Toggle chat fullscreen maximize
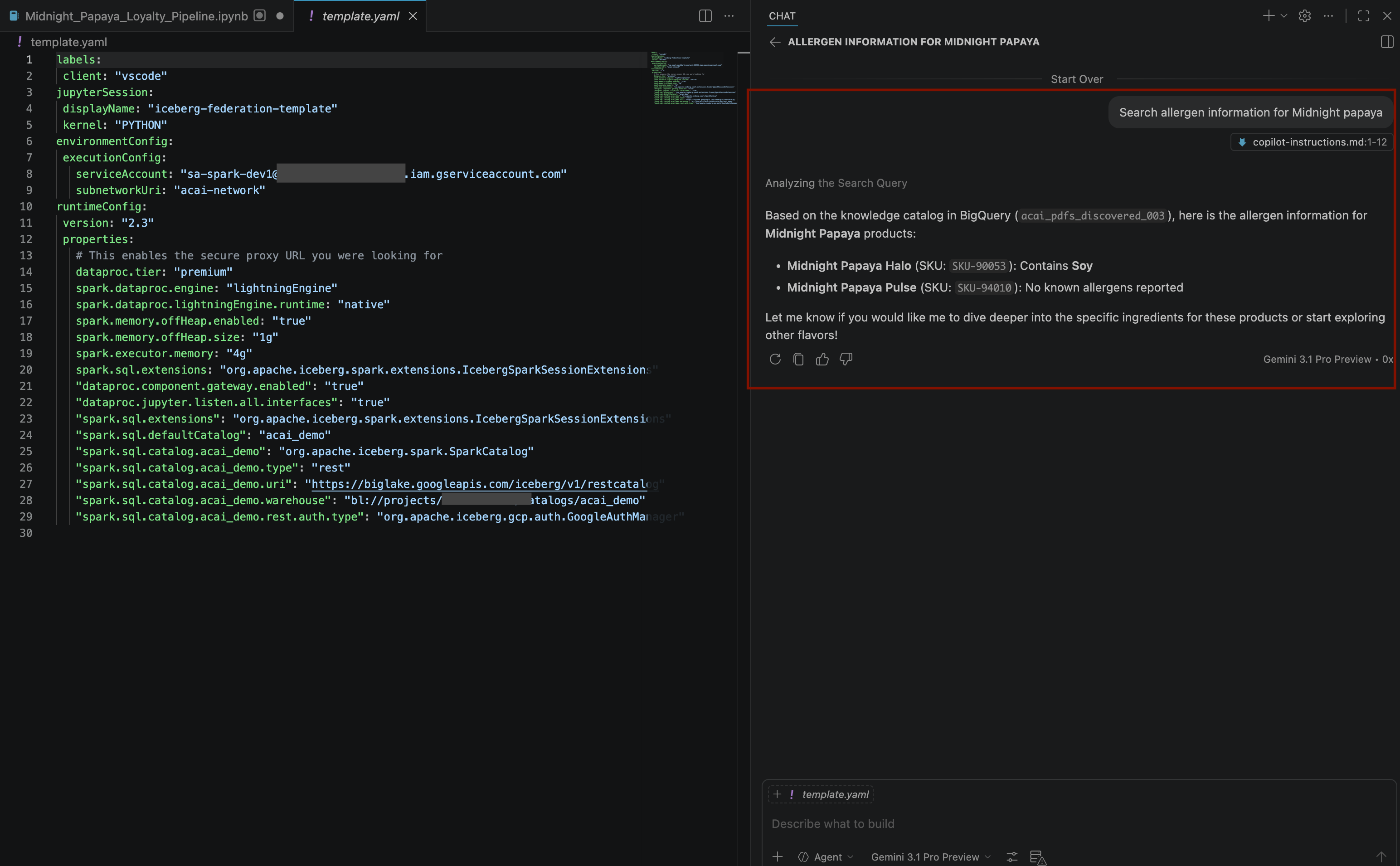 point(1363,16)
